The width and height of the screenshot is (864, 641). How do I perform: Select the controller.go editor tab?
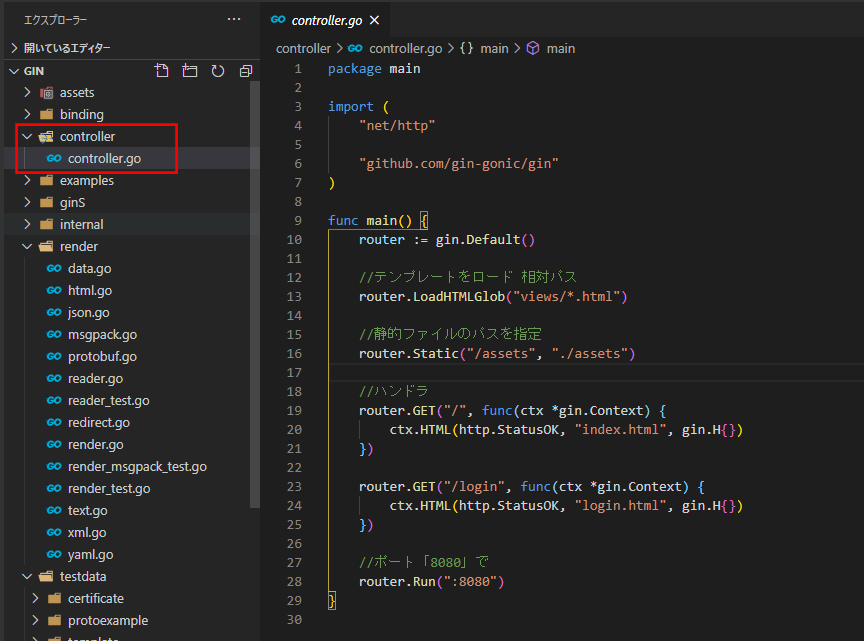[325, 20]
